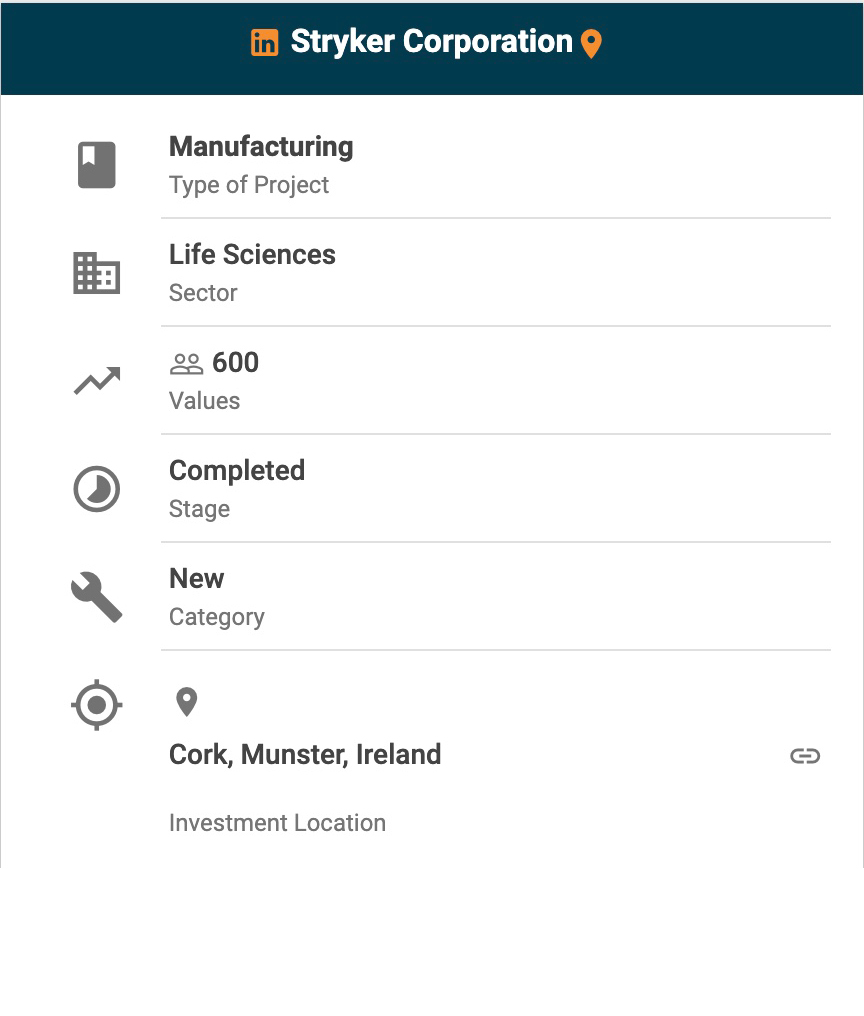The width and height of the screenshot is (864, 1016).
Task: Click the crosshair target icon for location
Action: [x=97, y=705]
